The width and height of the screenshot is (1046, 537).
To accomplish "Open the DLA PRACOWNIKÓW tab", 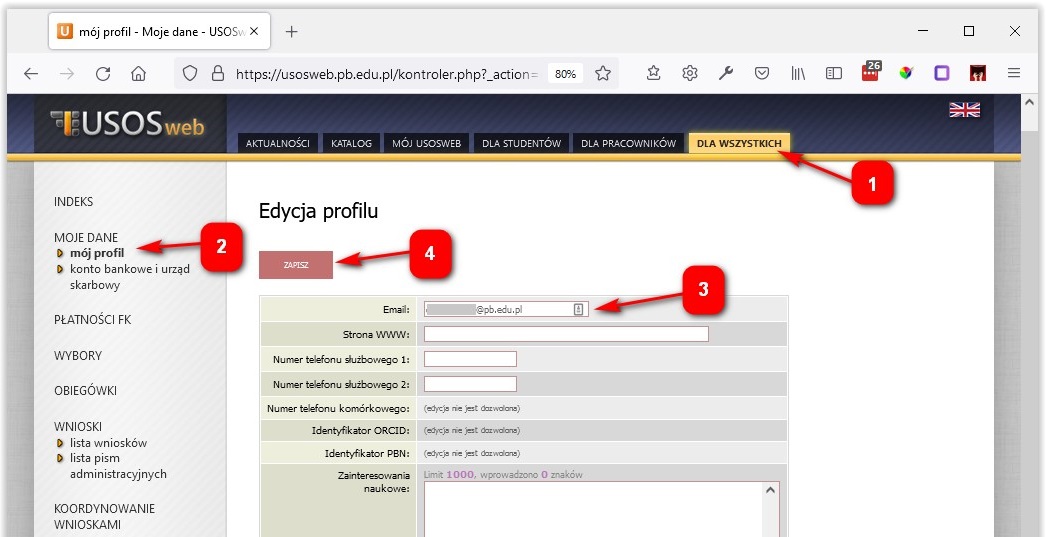I will [x=628, y=143].
